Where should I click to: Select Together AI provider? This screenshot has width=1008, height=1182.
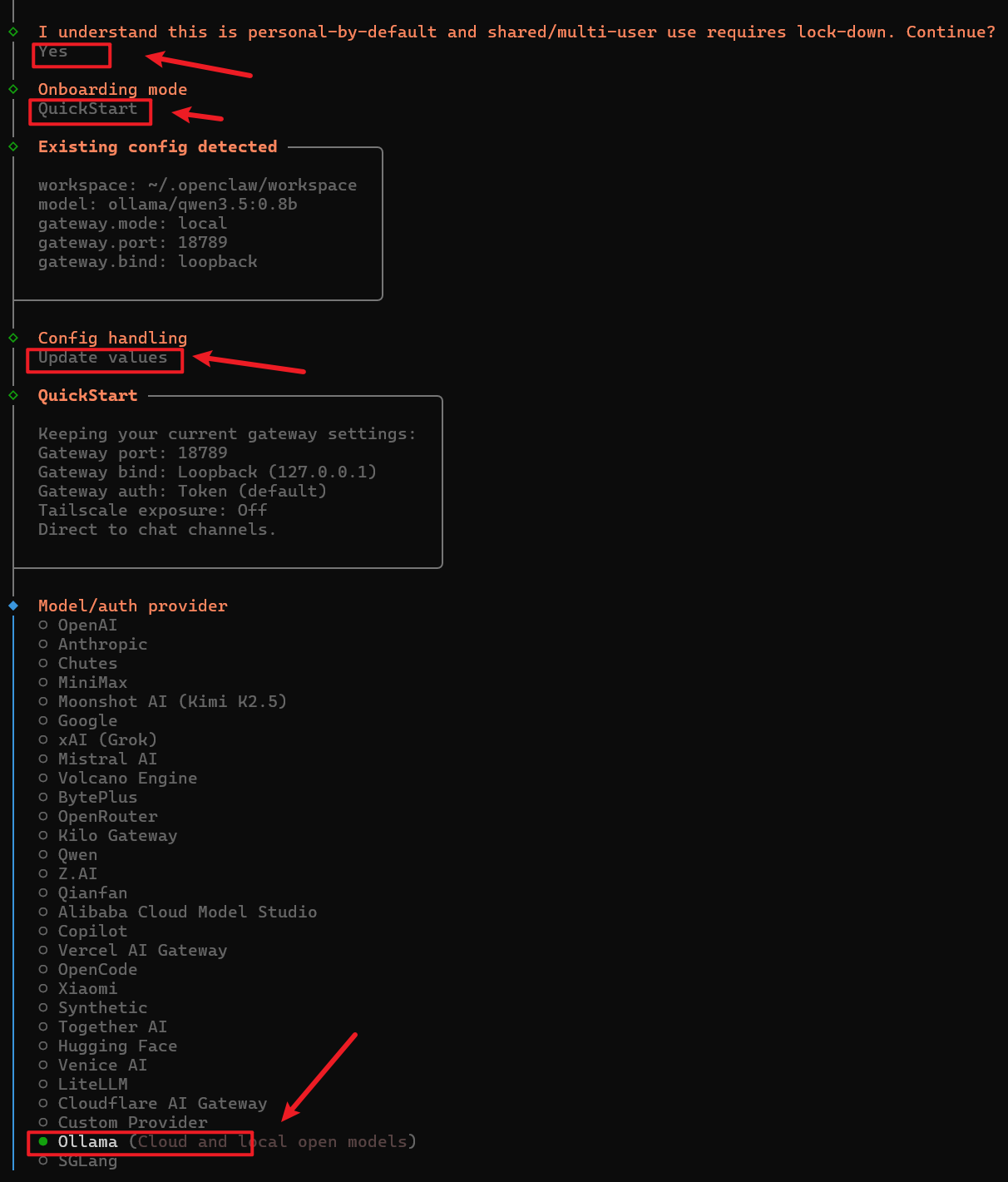(x=103, y=1026)
